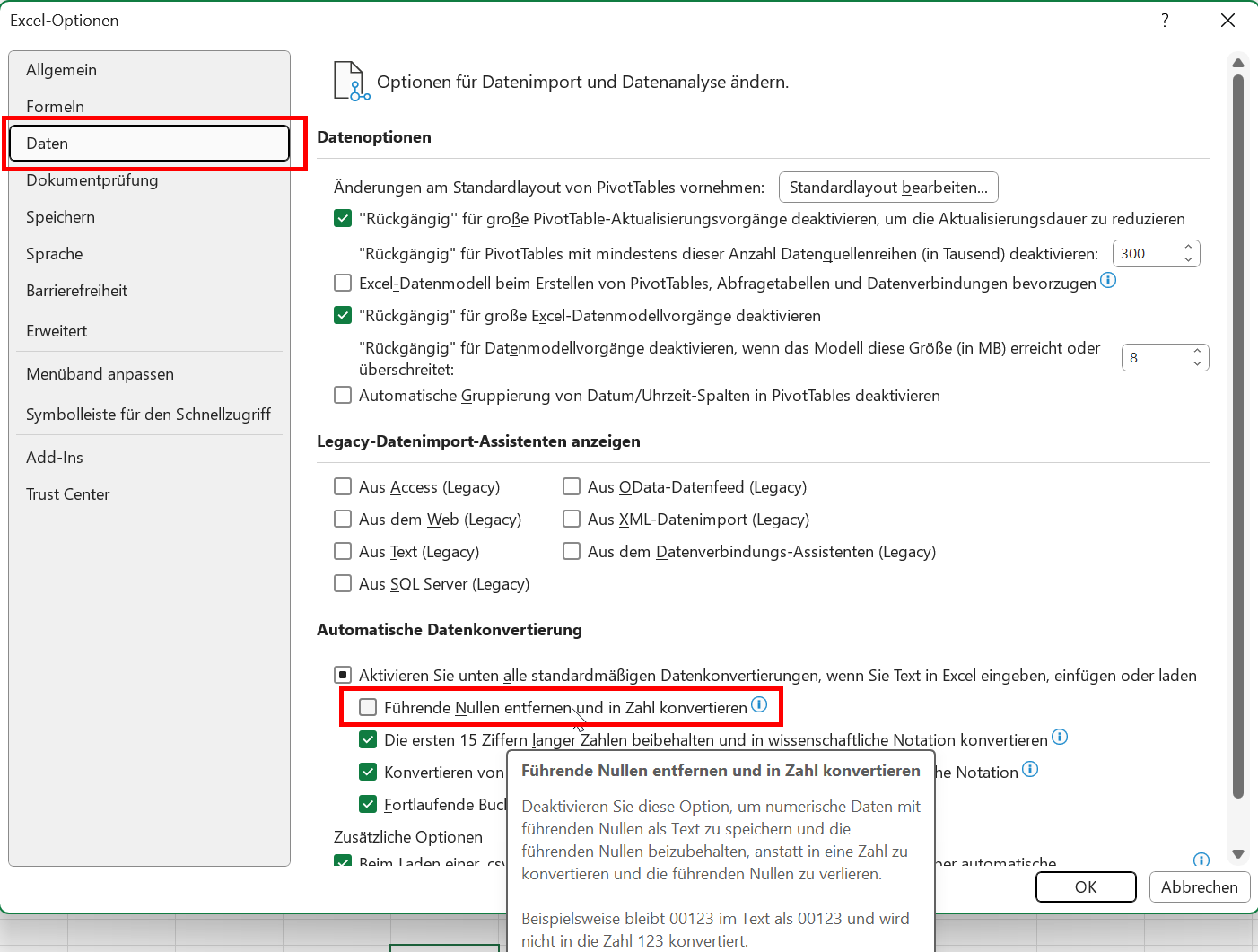Switch to Trust Center section
1258x952 pixels.
(x=68, y=494)
